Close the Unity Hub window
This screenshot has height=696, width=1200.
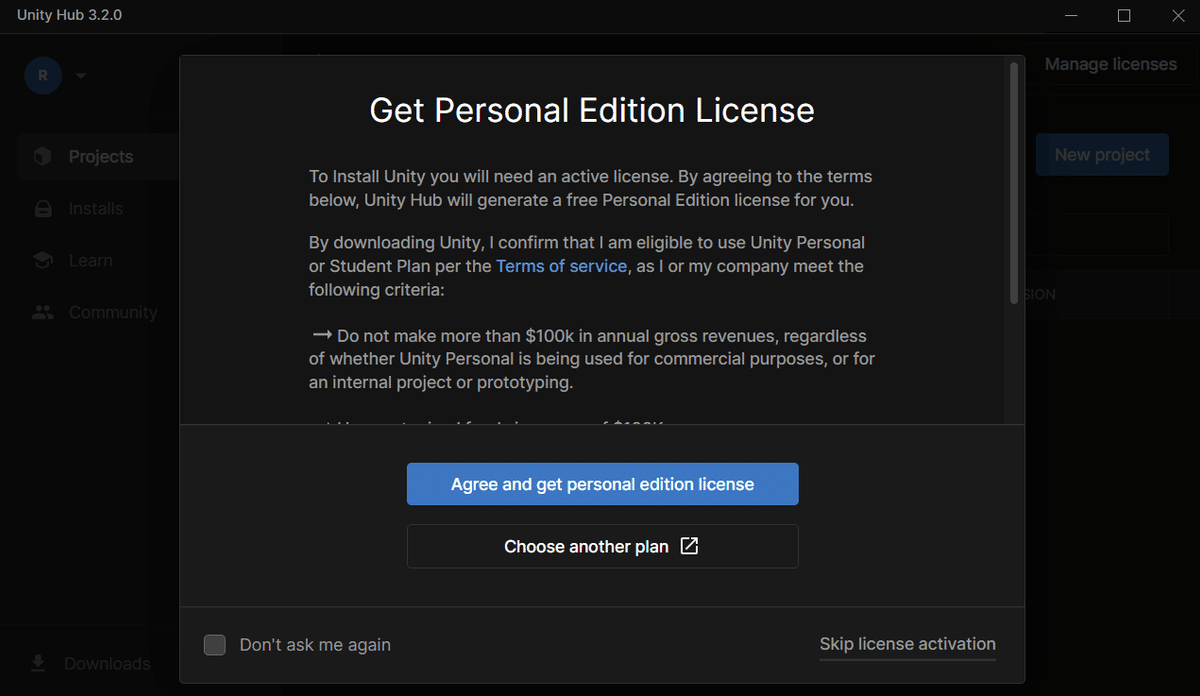[x=1177, y=16]
